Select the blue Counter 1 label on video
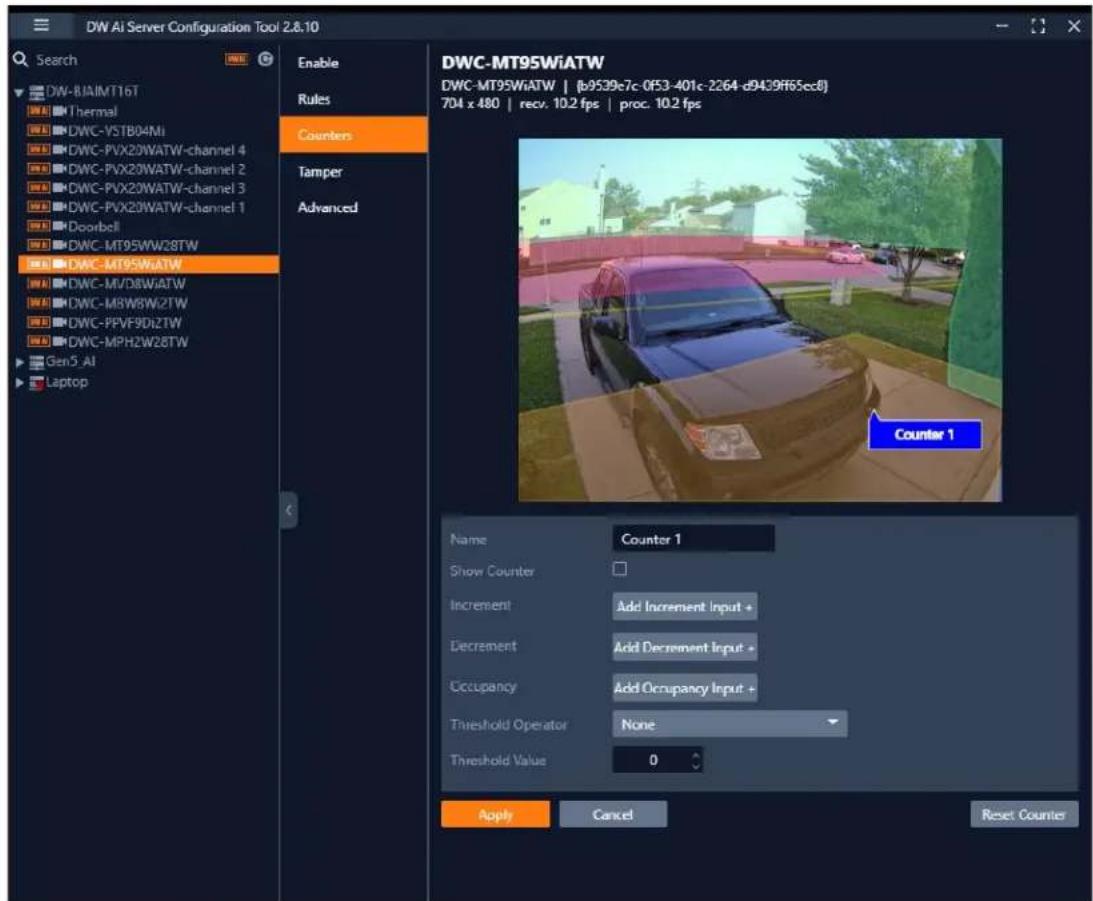 tap(924, 434)
